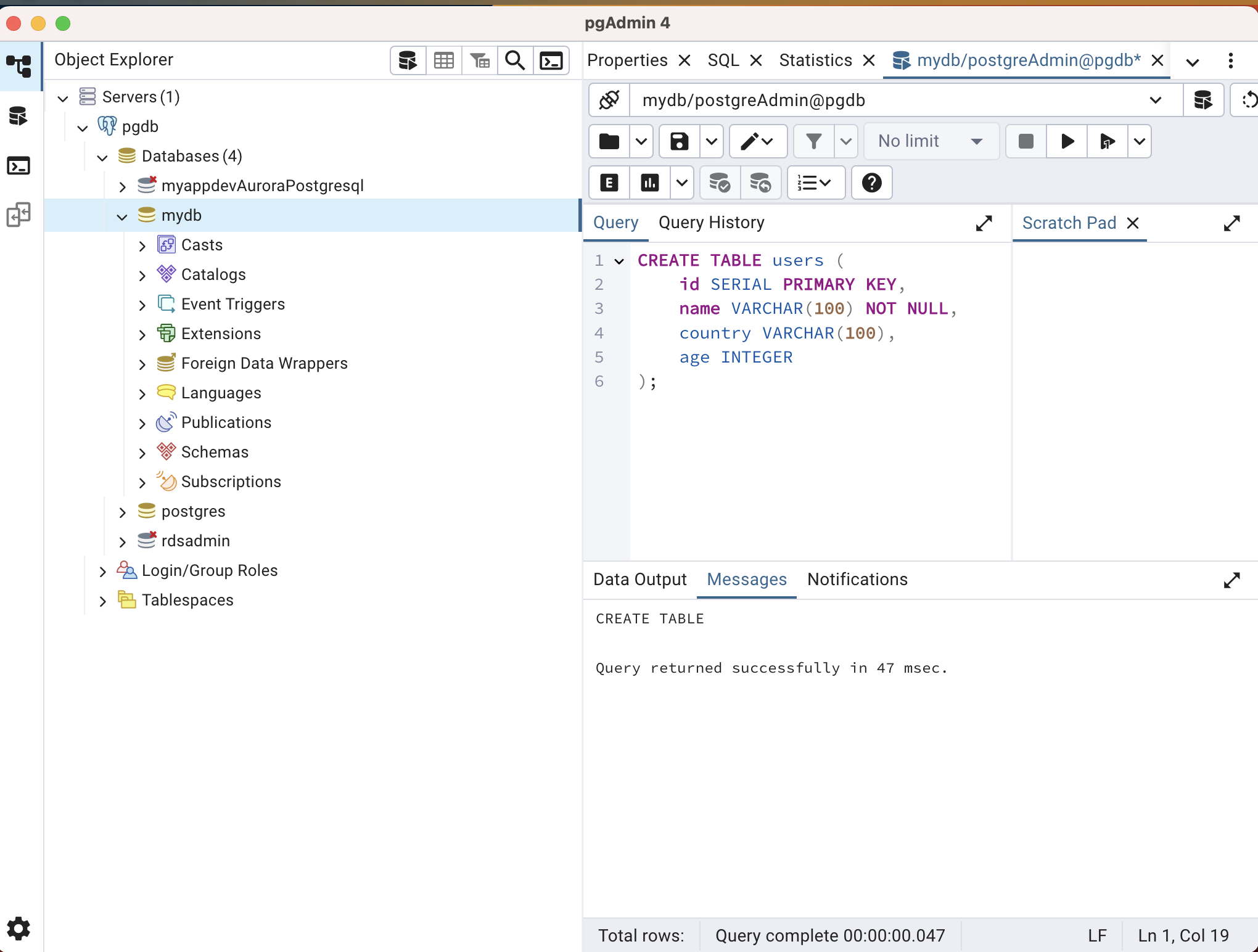Maximize the Messages output panel
Image resolution: width=1258 pixels, height=952 pixels.
(x=1232, y=580)
